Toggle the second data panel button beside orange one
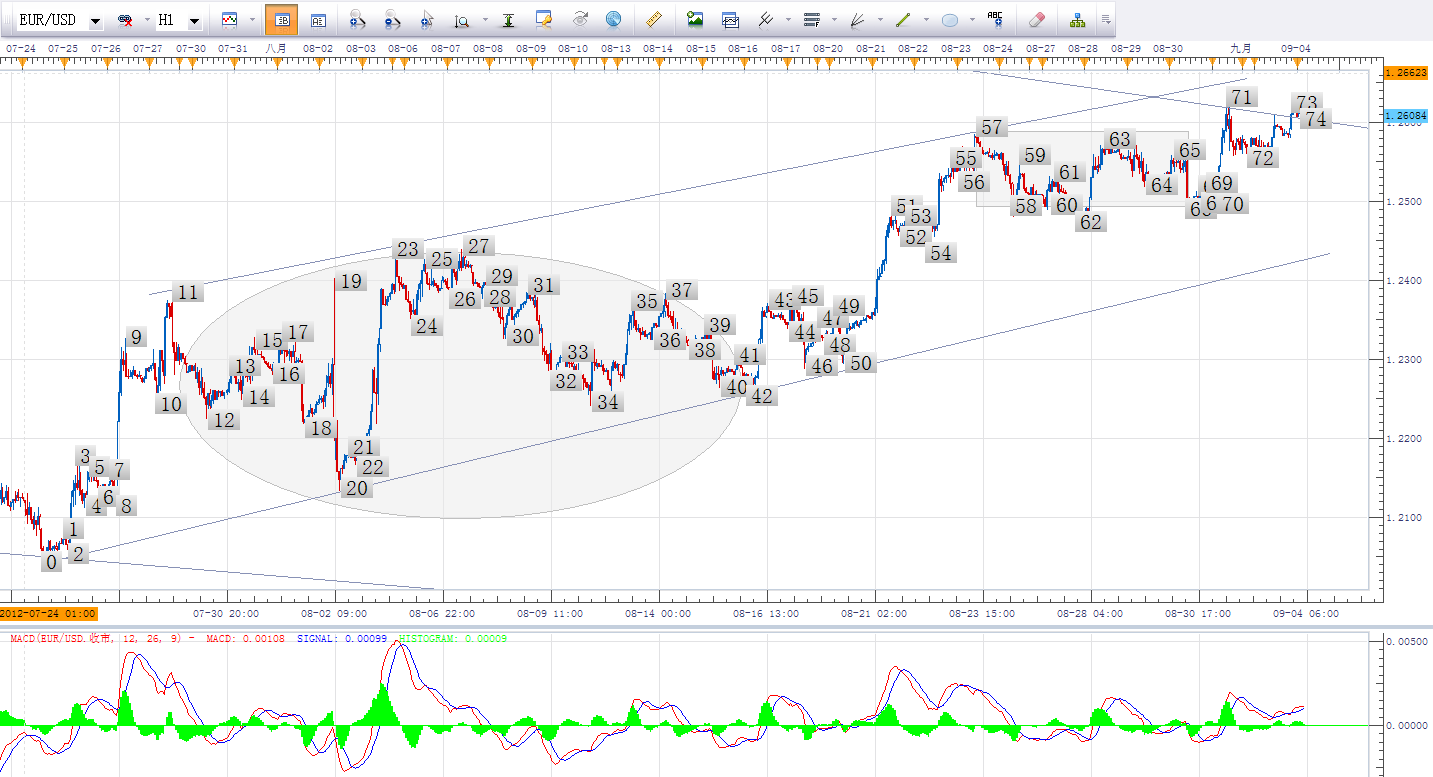Screen dimensions: 1433x777 [317, 20]
